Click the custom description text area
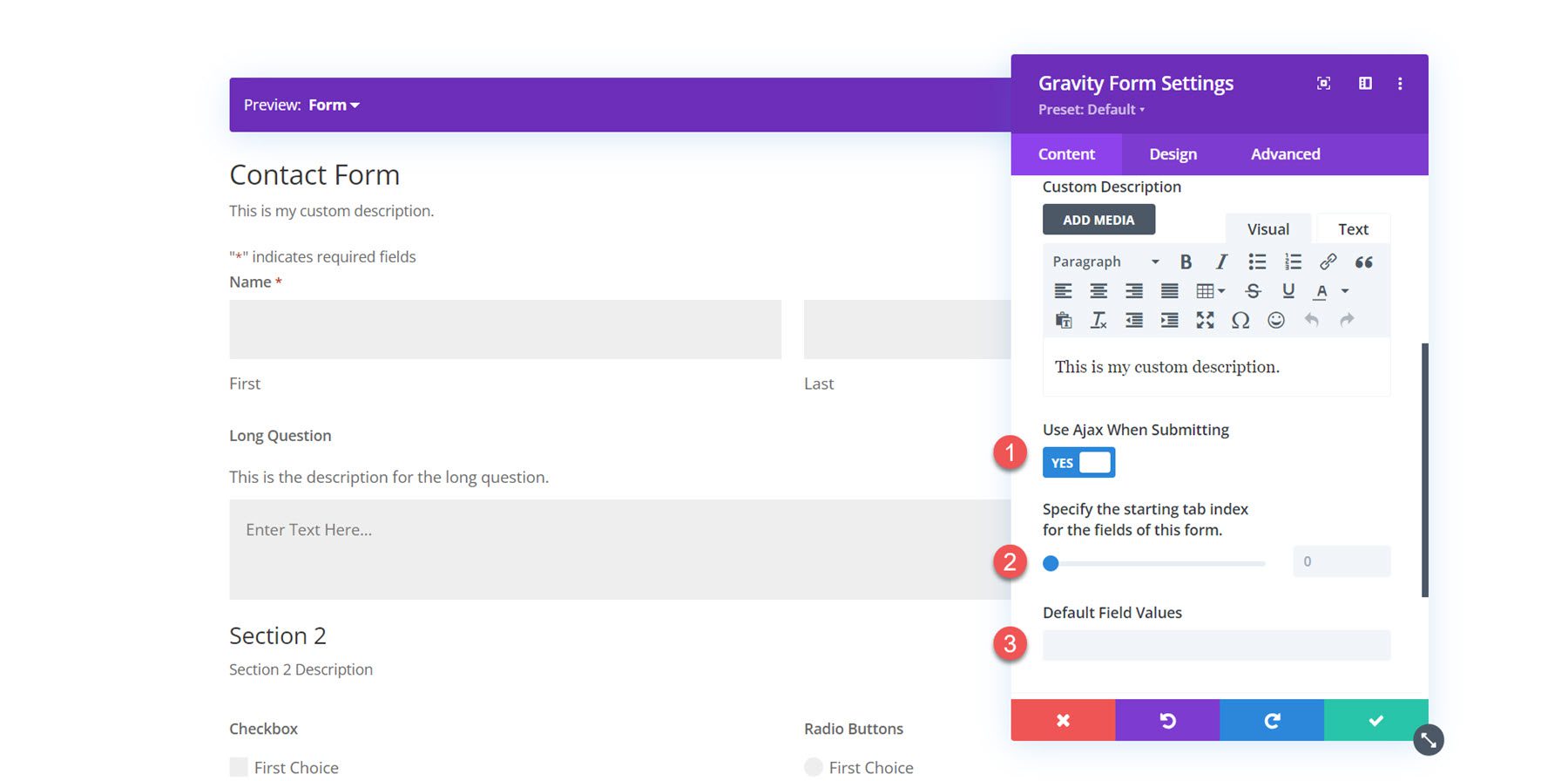 coord(1216,367)
